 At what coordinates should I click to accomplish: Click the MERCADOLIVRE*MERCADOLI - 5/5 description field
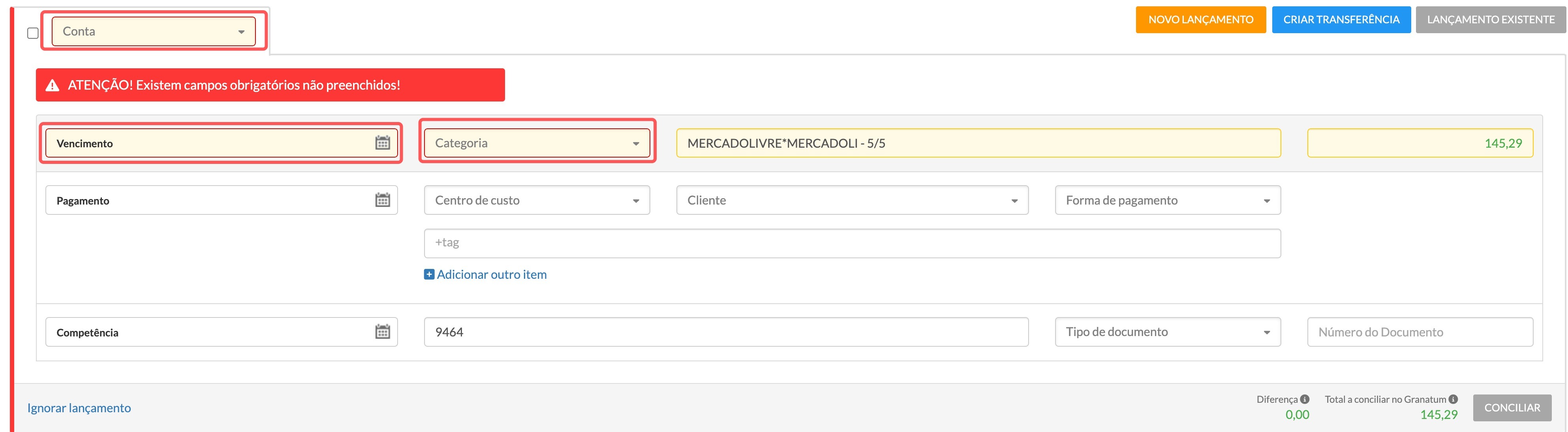click(x=978, y=143)
